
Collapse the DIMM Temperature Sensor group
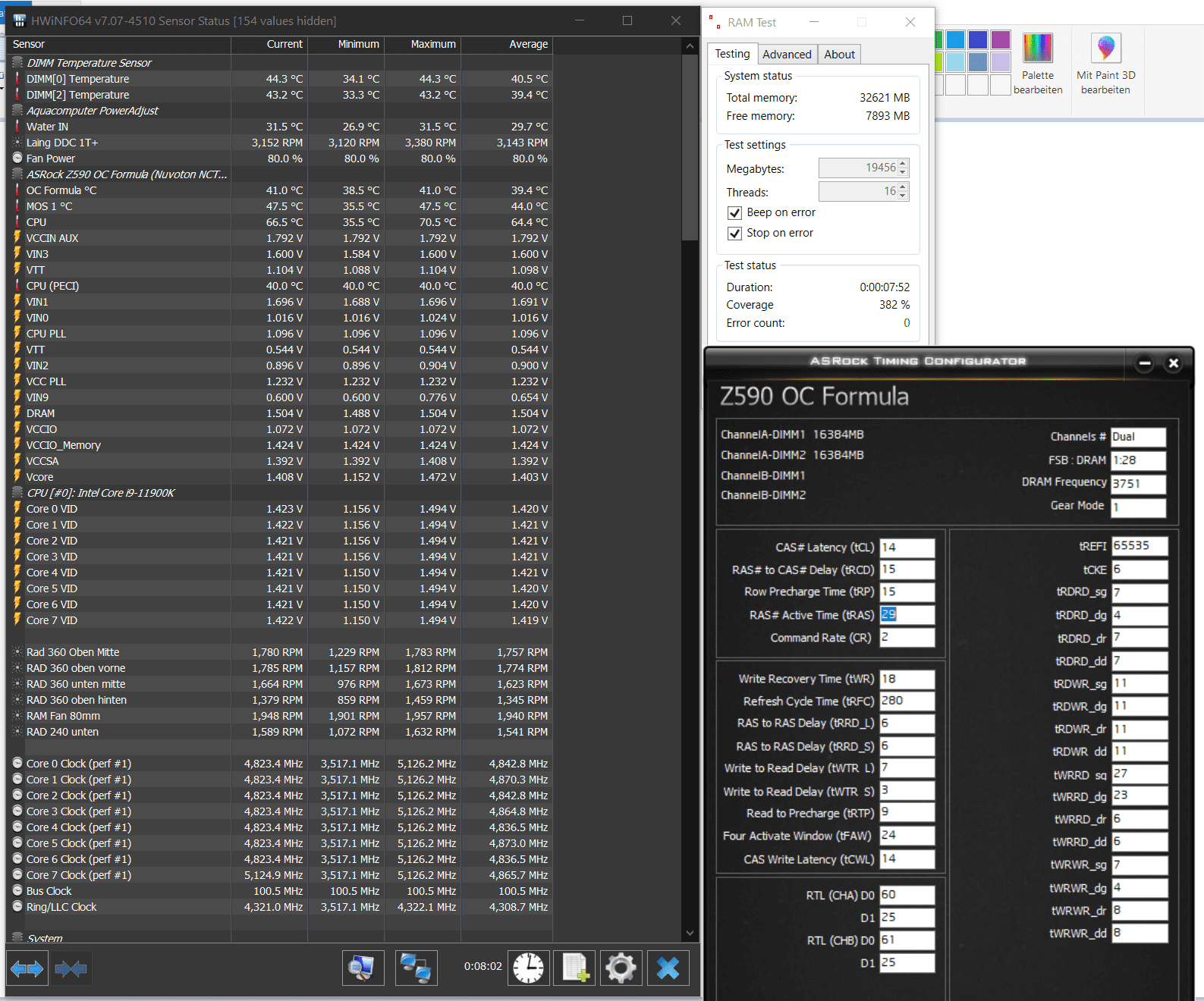(x=17, y=63)
